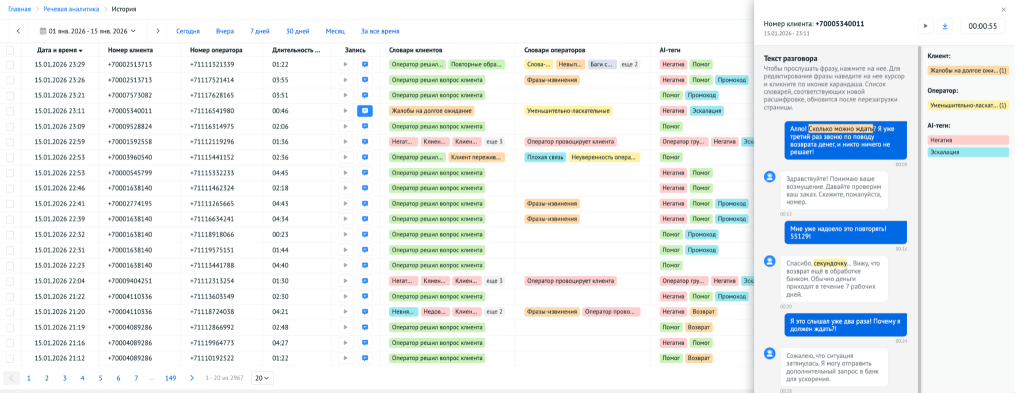Play recording for call at 21:12

tap(345, 358)
